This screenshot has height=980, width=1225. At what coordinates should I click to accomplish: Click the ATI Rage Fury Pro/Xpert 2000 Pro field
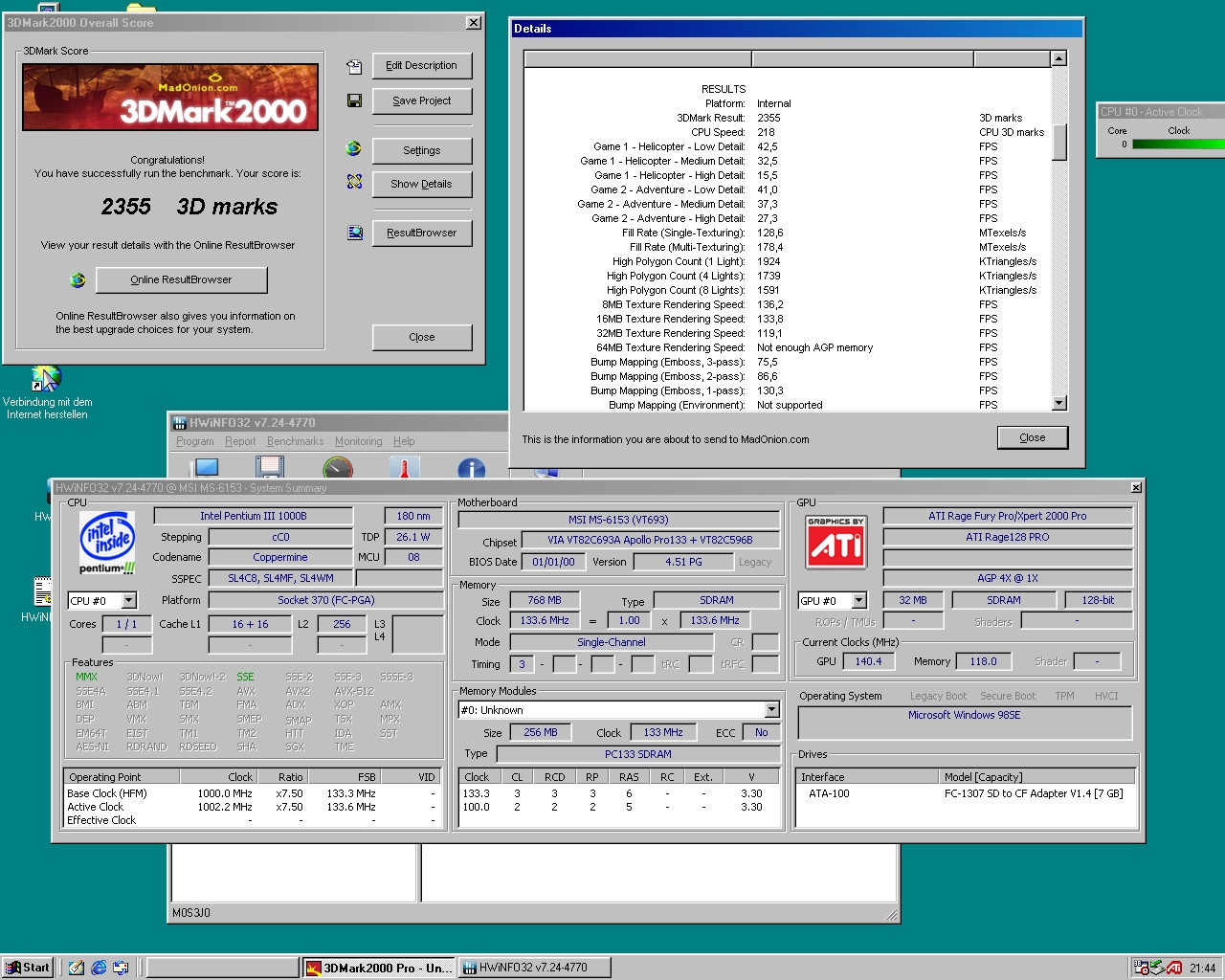tap(1008, 516)
